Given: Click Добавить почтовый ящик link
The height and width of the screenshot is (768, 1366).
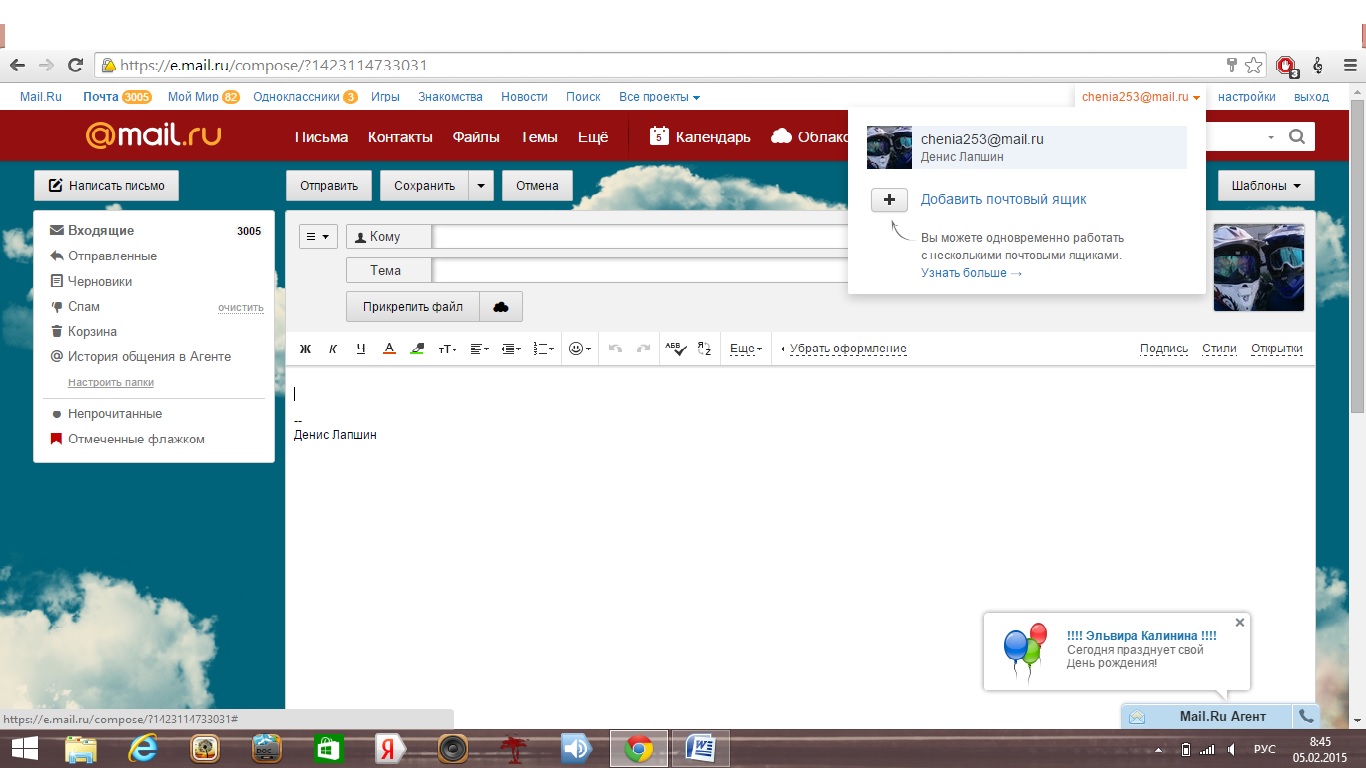Looking at the screenshot, I should click(x=1003, y=200).
